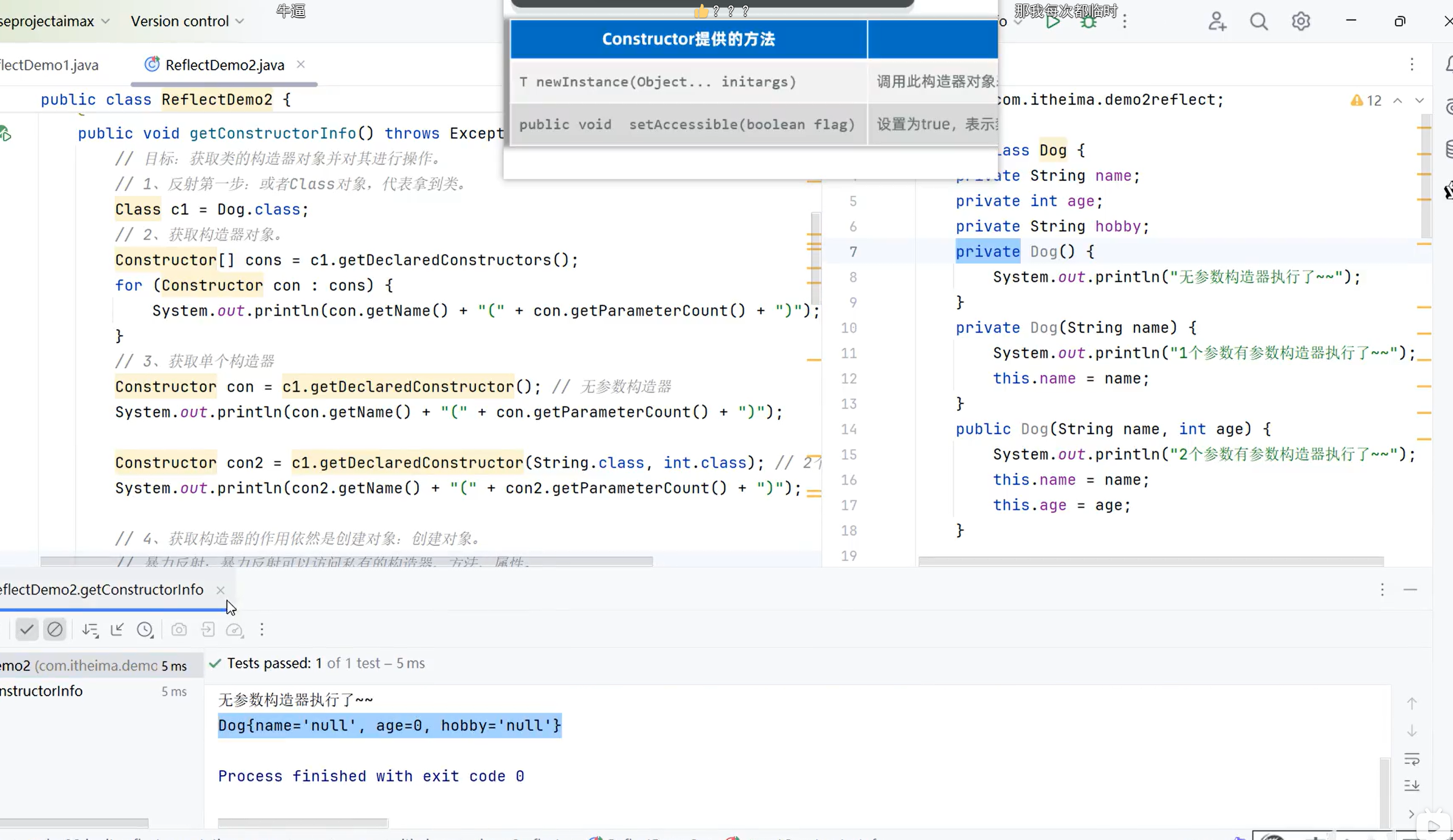Open IDE settings gear icon

pyautogui.click(x=1300, y=22)
